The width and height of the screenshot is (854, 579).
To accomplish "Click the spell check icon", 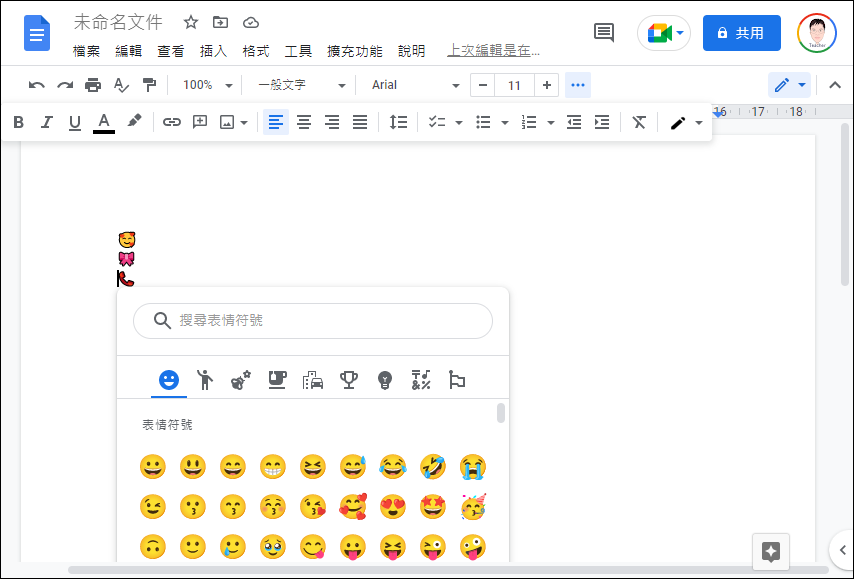I will pos(121,85).
